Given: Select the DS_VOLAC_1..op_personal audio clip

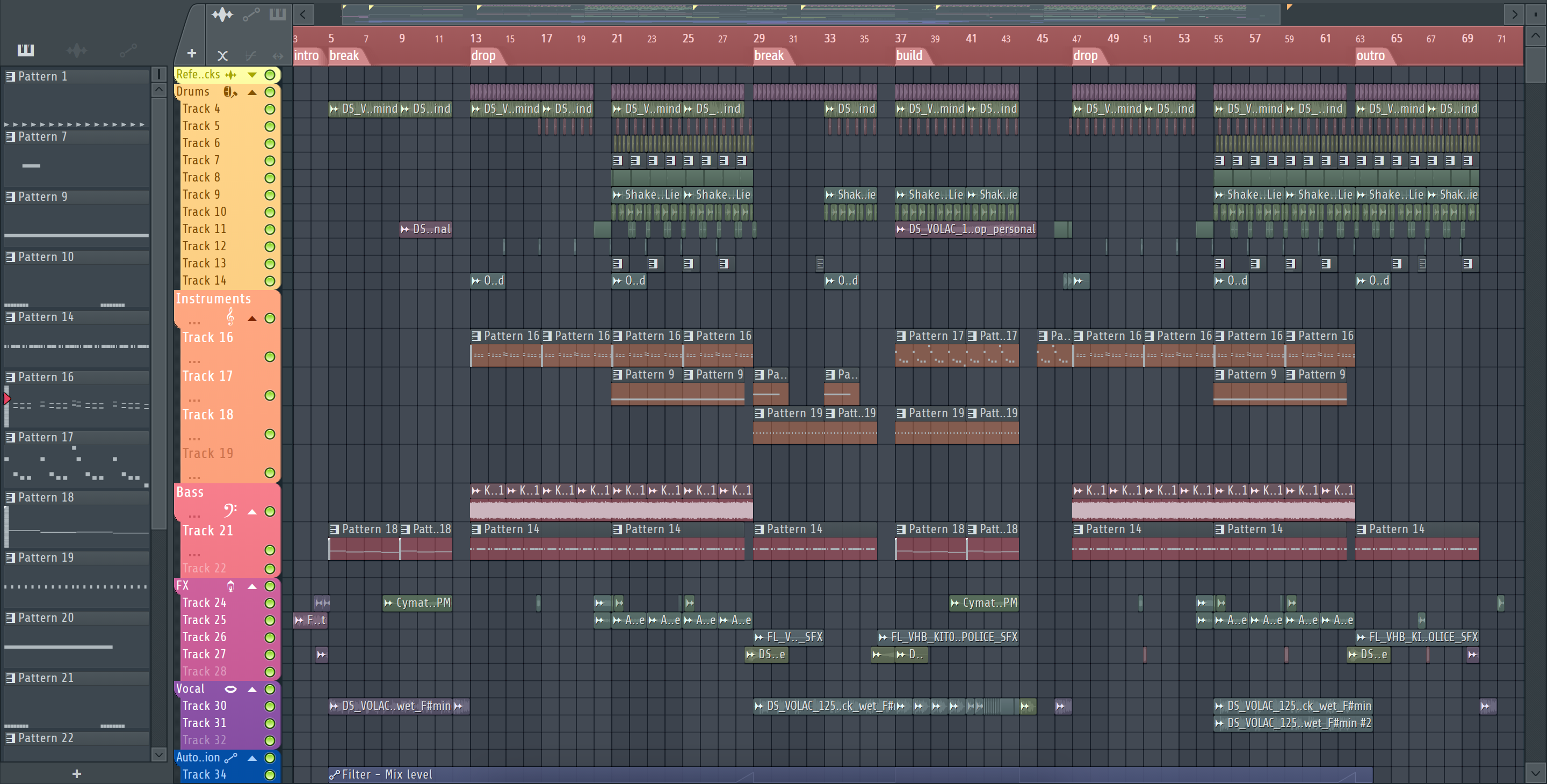Looking at the screenshot, I should [966, 229].
